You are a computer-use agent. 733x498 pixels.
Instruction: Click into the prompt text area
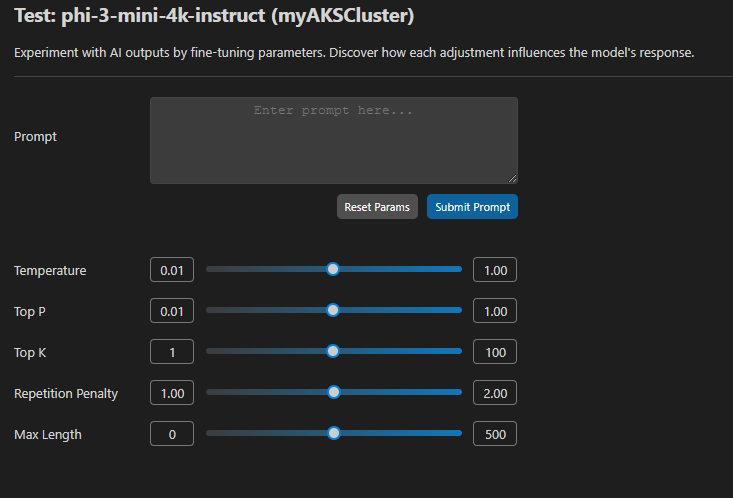[x=334, y=140]
